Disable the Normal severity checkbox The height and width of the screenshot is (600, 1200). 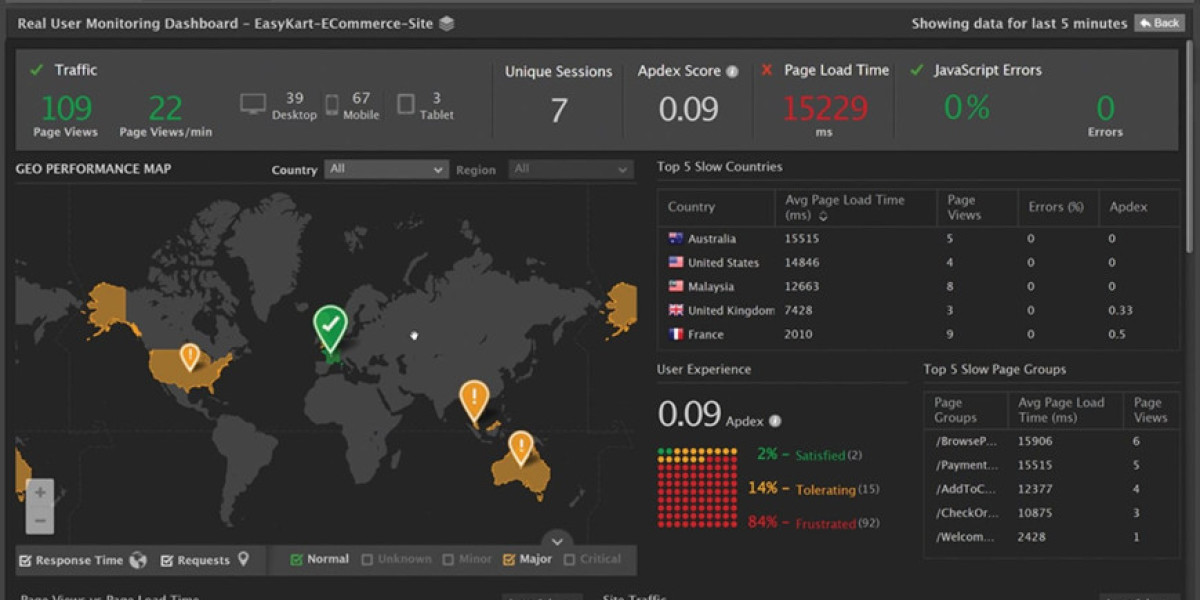pos(296,560)
